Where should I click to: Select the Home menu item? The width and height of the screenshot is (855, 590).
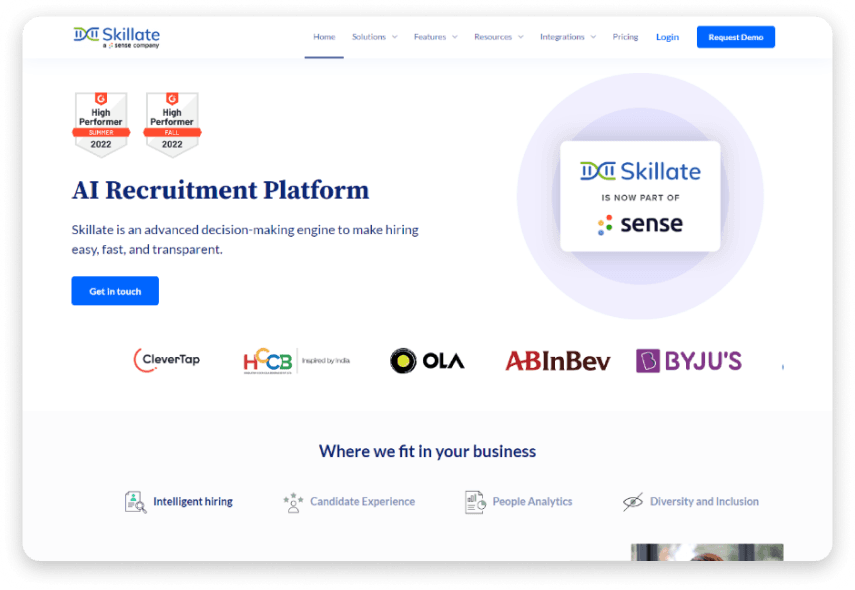coord(323,36)
